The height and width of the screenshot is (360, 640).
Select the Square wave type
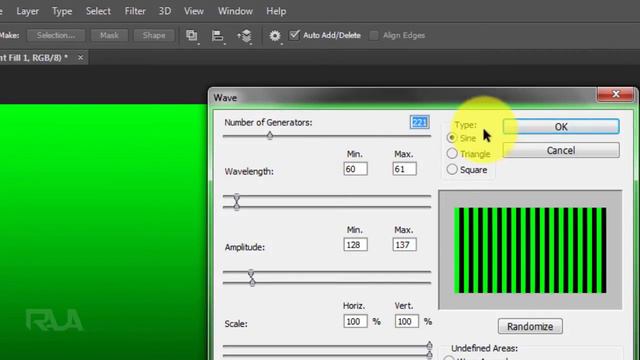(452, 169)
